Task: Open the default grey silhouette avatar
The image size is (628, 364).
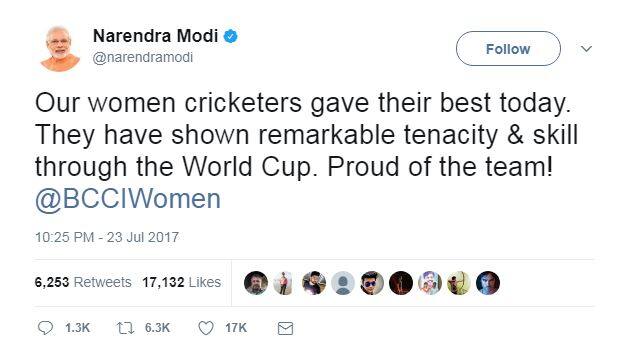Action: [x=343, y=283]
